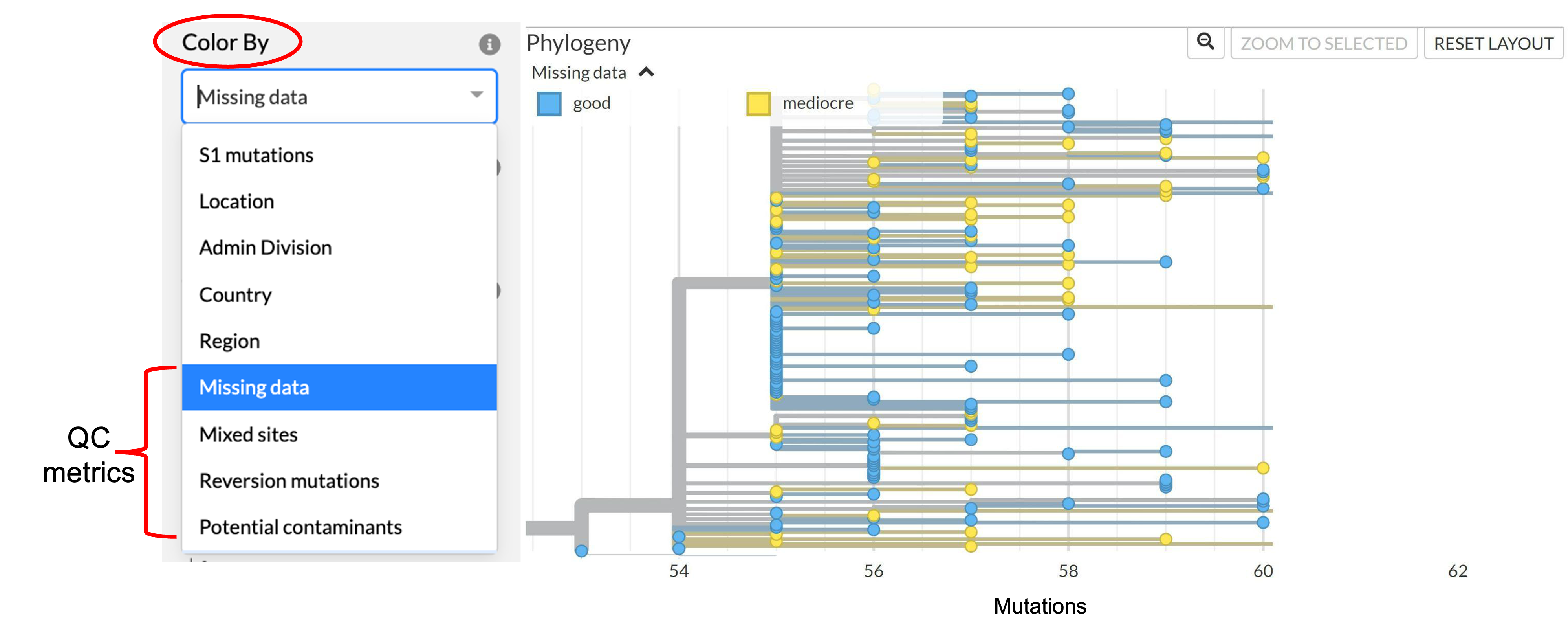
Task: Select Reversion mutations option
Action: (x=289, y=481)
